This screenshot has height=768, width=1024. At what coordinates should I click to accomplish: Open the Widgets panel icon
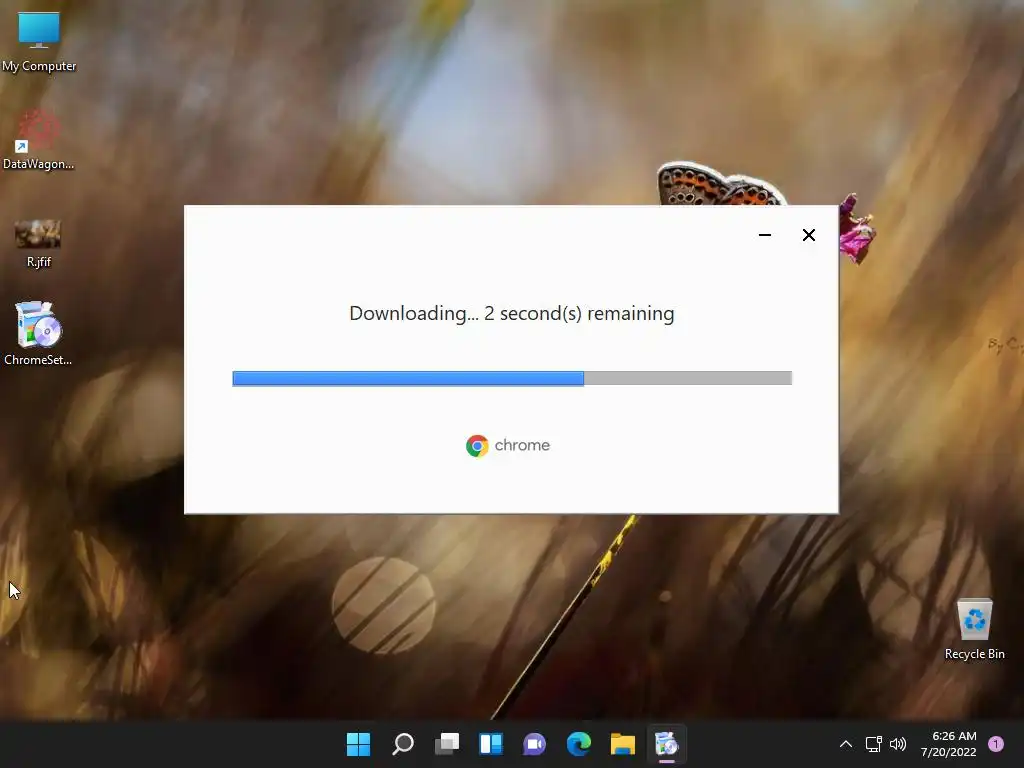491,744
